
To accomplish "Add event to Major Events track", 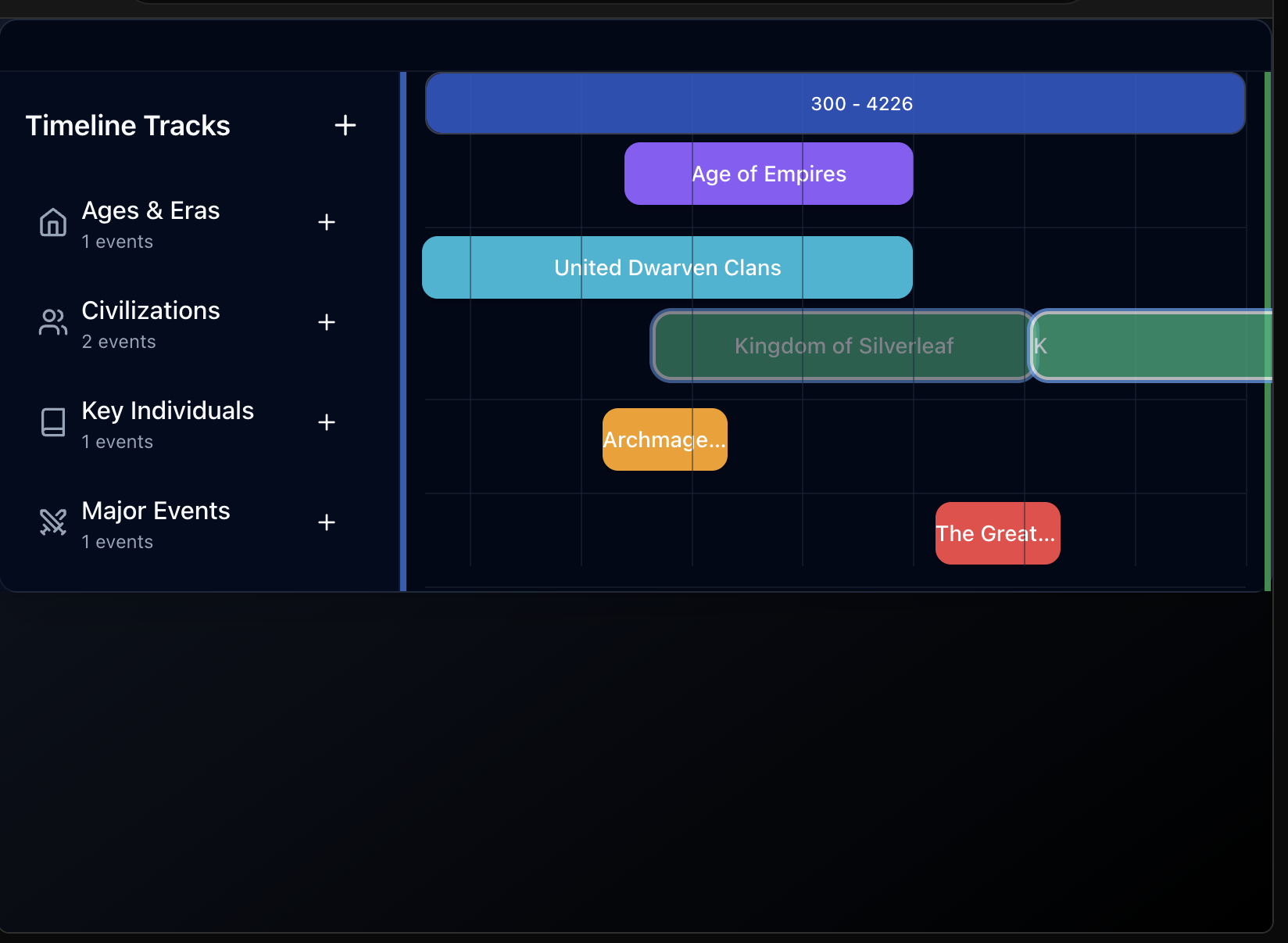I will 327,522.
